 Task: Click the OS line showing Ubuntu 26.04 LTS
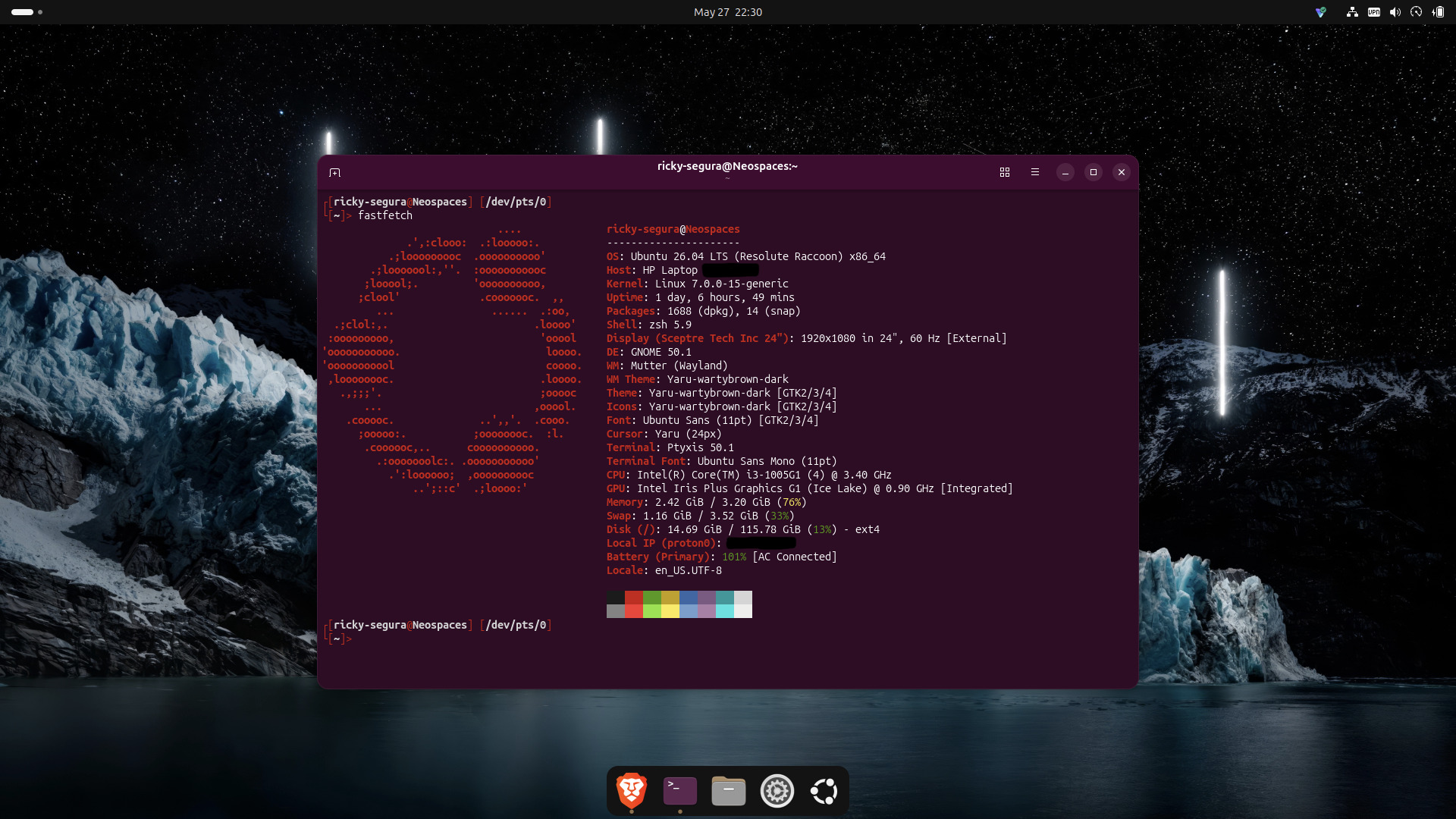point(746,256)
